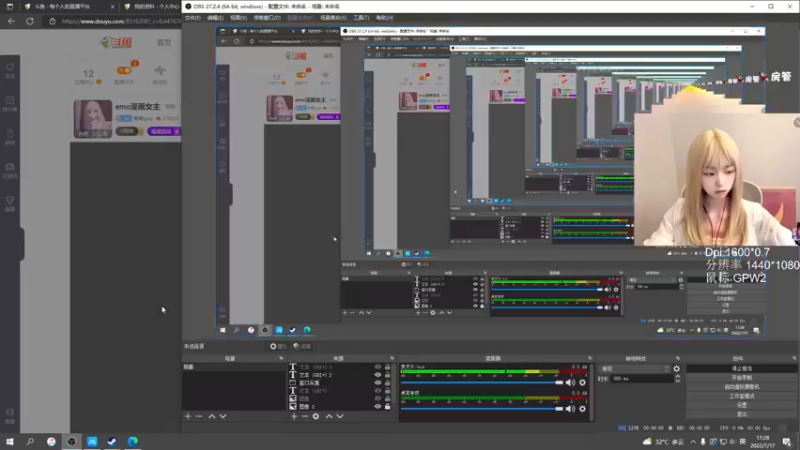Show hidden system tray icons chevron
This screenshot has width=800, height=450.
click(x=693, y=442)
